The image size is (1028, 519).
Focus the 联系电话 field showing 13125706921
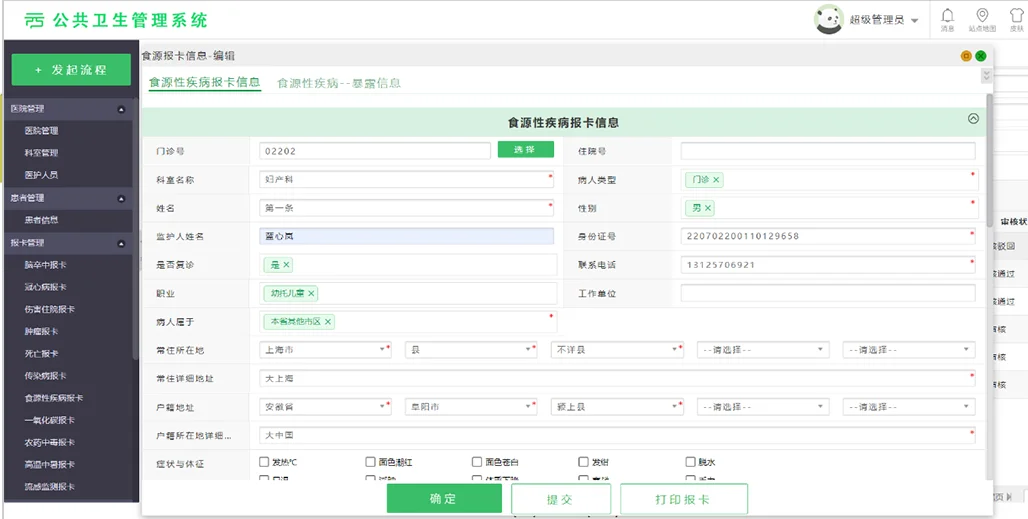(828, 265)
